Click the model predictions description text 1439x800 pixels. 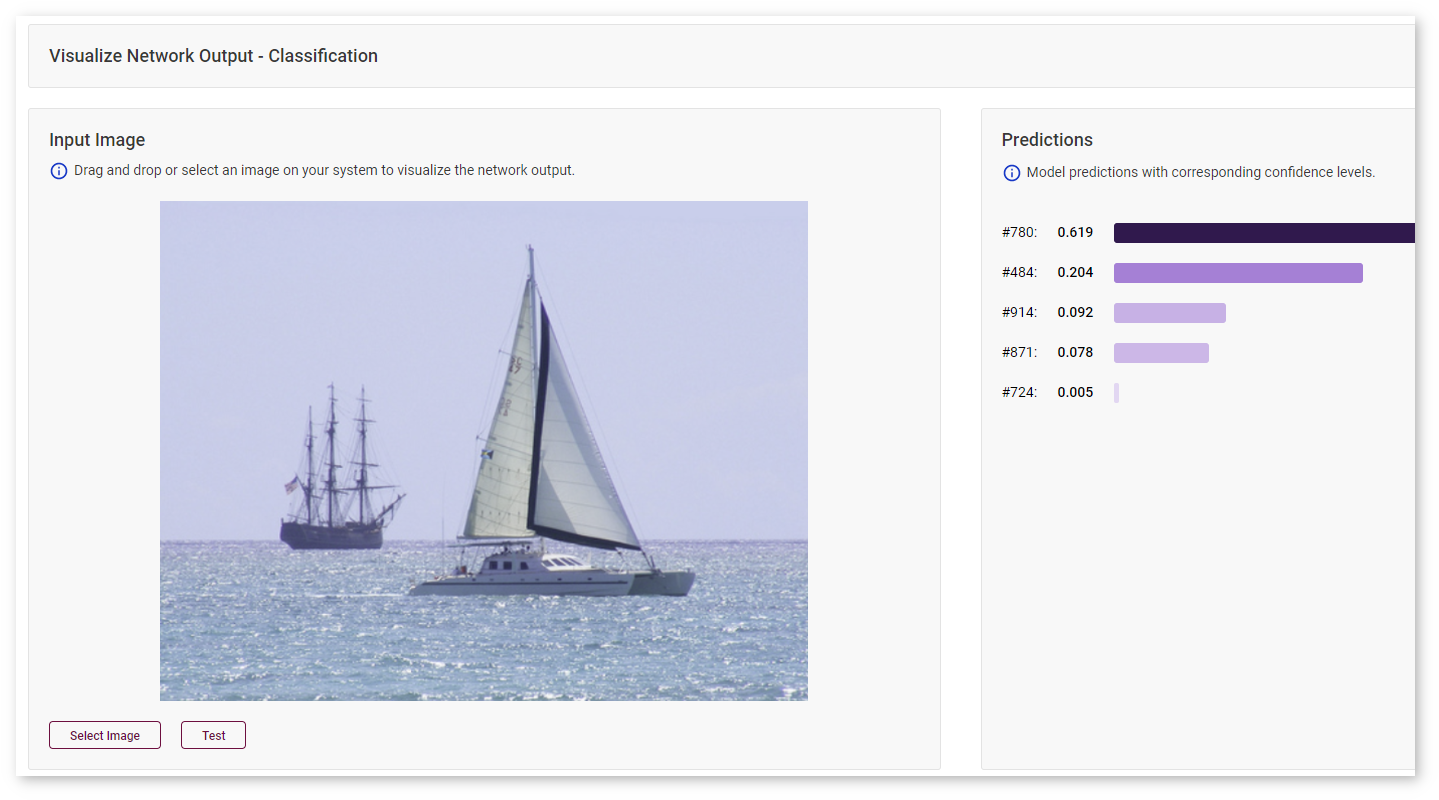pyautogui.click(x=1201, y=172)
